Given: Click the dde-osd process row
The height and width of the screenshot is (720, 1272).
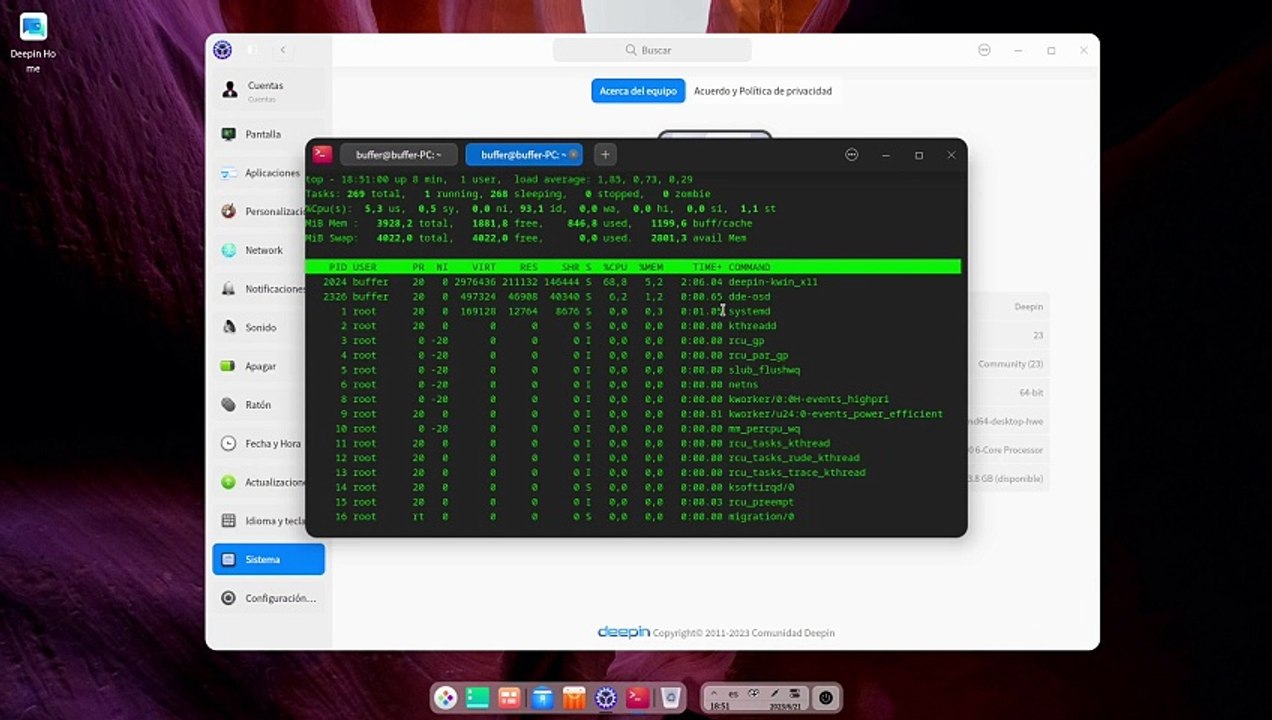Looking at the screenshot, I should 632,297.
